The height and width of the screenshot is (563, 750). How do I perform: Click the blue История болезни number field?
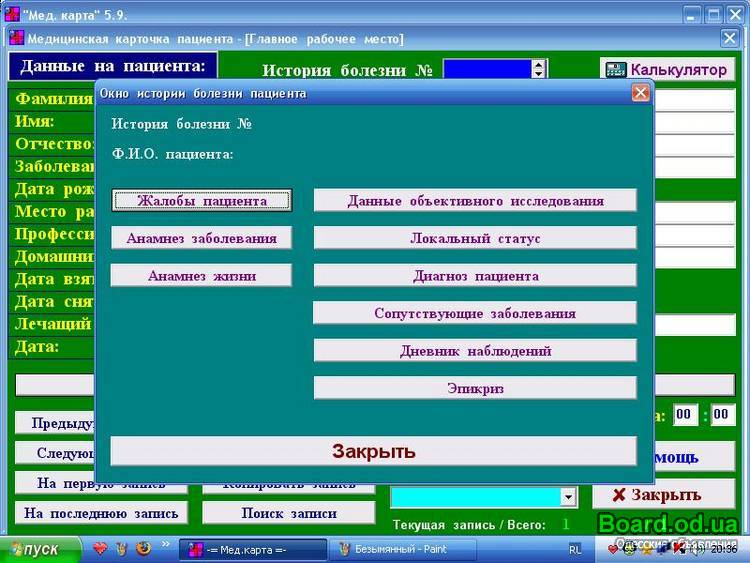487,70
